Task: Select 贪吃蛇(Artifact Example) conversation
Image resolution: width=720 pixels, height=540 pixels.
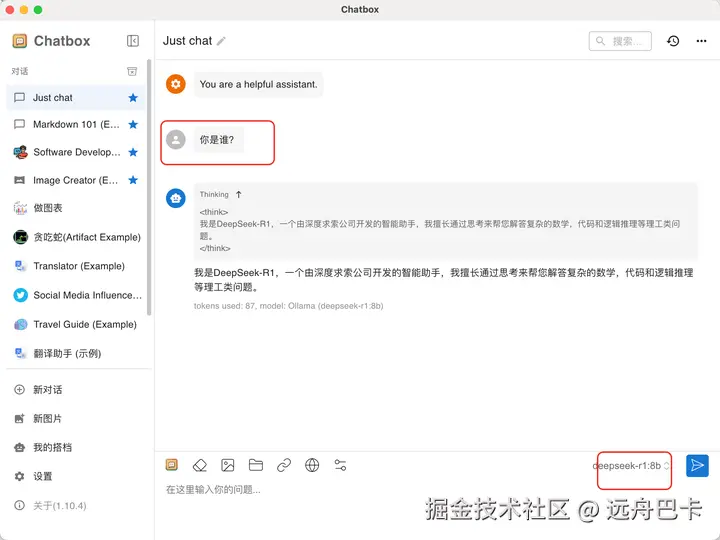Action: [x=76, y=237]
